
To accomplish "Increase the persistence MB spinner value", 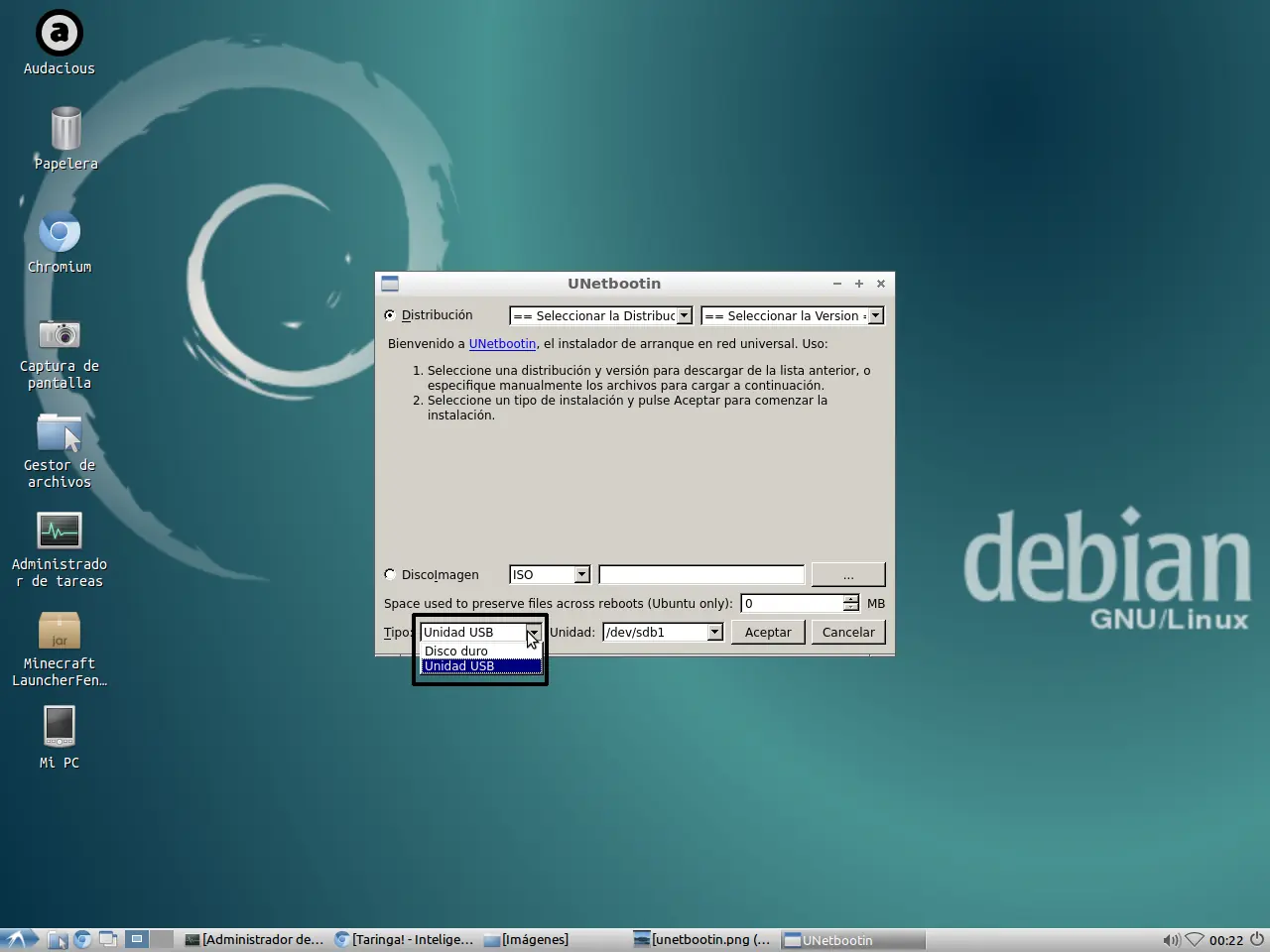I will tap(851, 599).
